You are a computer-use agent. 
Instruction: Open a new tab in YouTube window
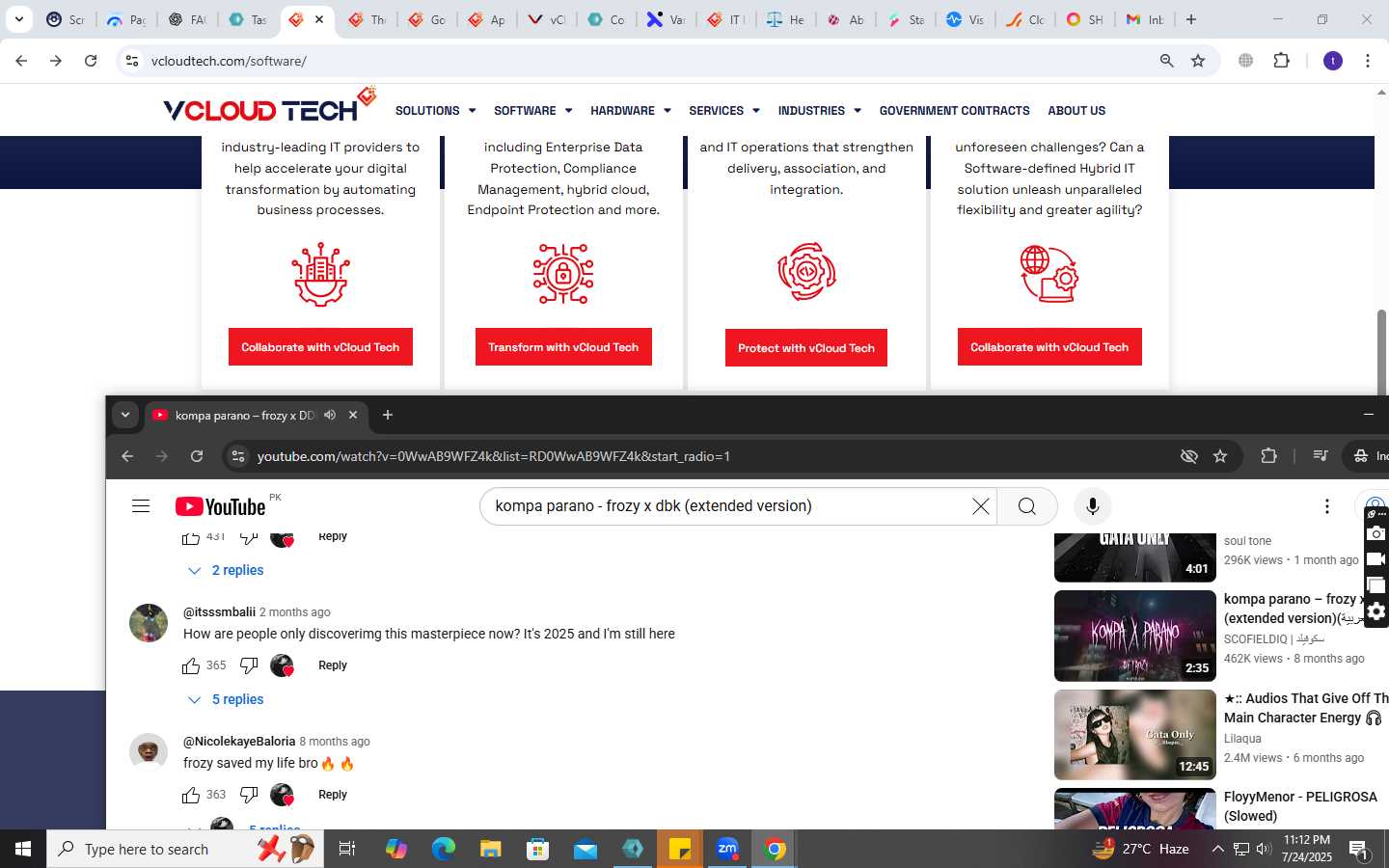pos(388,415)
